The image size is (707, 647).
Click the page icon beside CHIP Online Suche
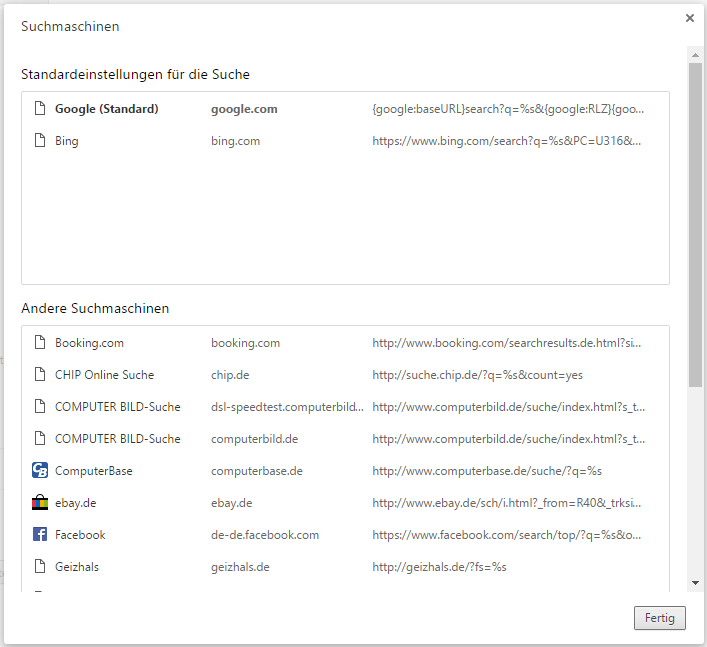click(40, 375)
